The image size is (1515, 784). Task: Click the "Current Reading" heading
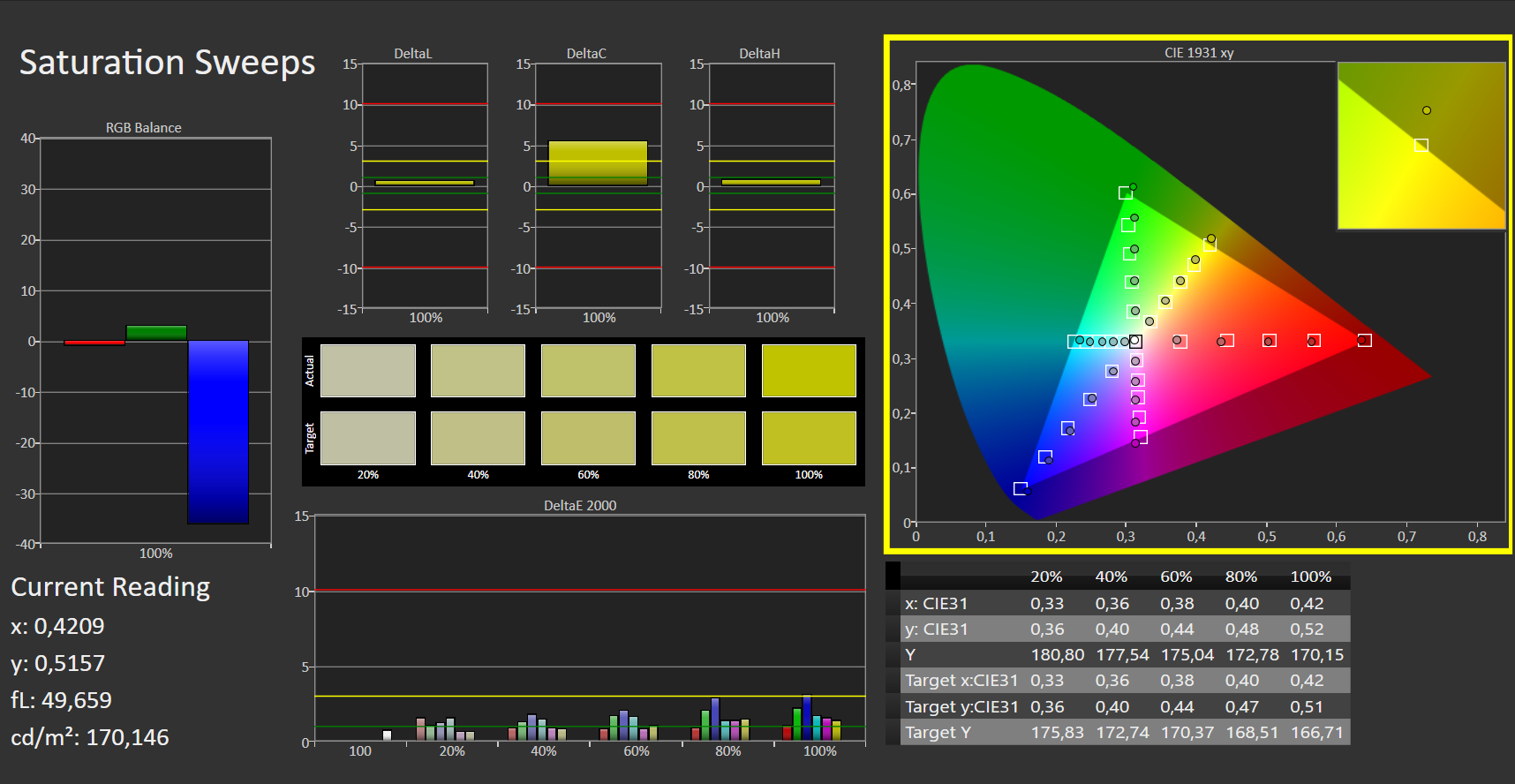coord(110,587)
